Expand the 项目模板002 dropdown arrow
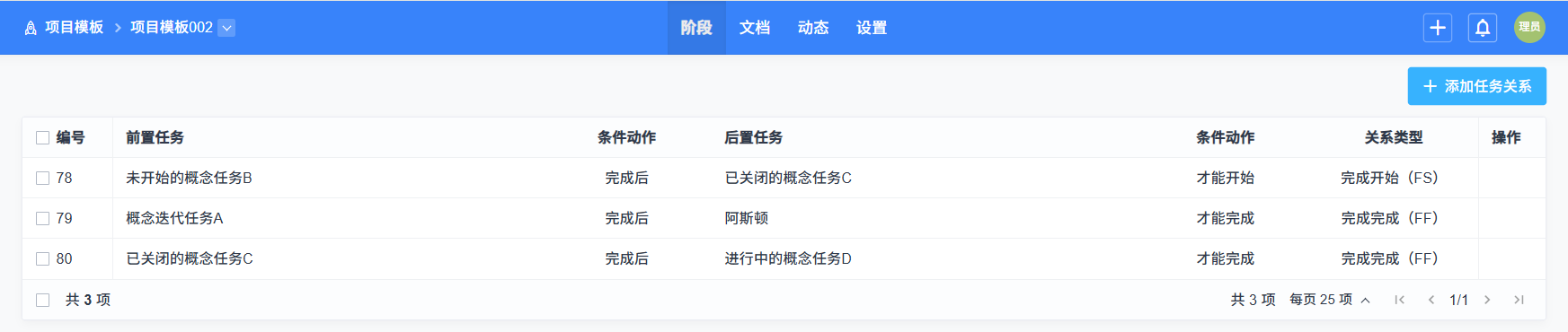Image resolution: width=1568 pixels, height=332 pixels. pyautogui.click(x=227, y=28)
